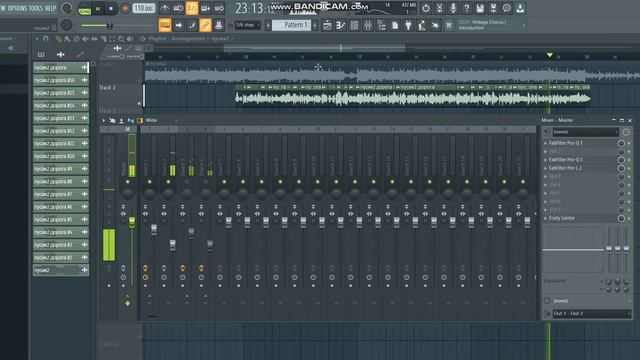
Task: Toggle the orange link group icon
Action: coord(205,25)
